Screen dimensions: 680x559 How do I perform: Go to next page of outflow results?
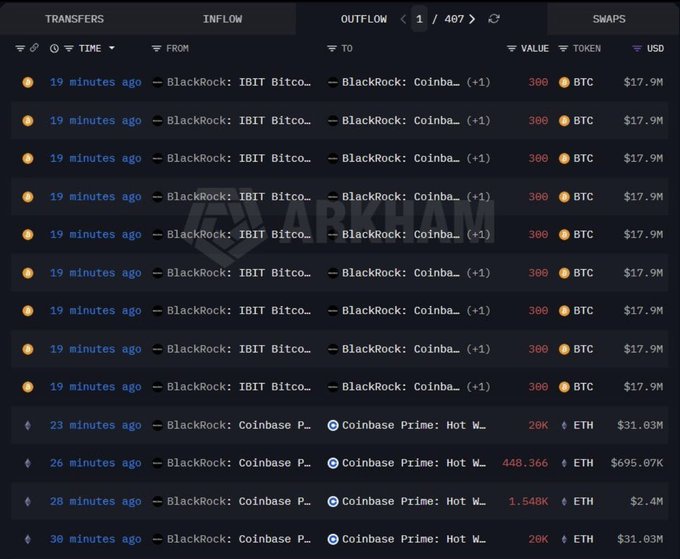click(x=472, y=19)
